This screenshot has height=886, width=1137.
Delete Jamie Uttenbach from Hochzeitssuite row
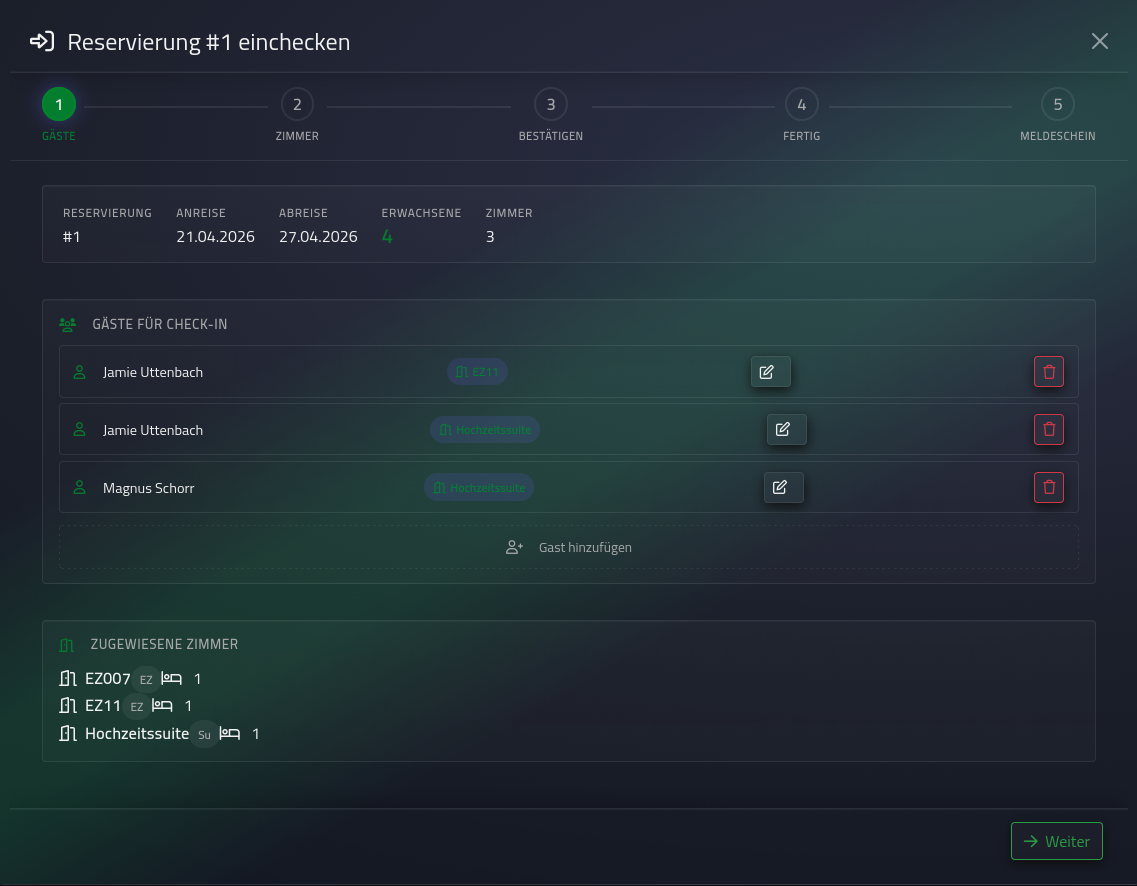(x=1049, y=430)
